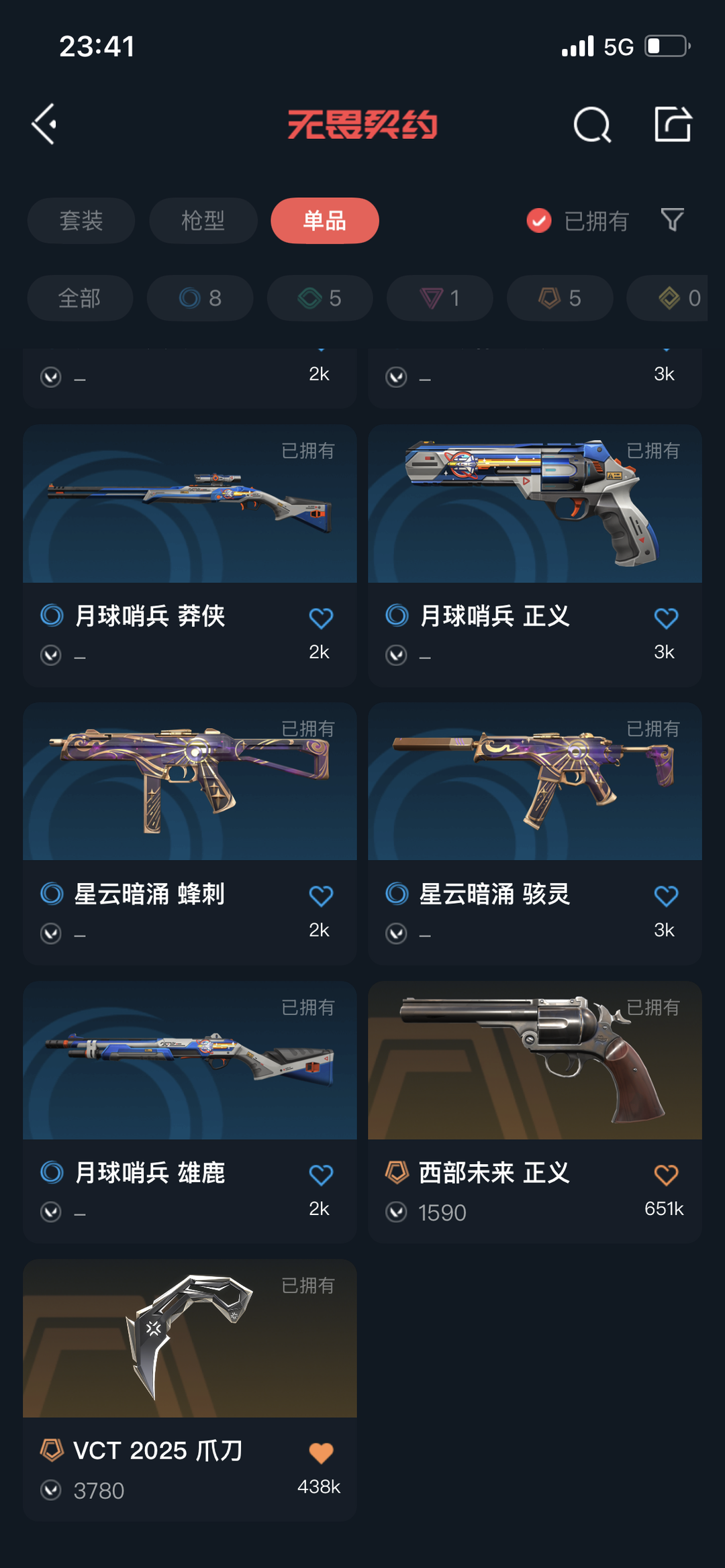Unlike VCT 2025 爪刀 orange heart
The height and width of the screenshot is (1568, 725).
(x=321, y=1453)
